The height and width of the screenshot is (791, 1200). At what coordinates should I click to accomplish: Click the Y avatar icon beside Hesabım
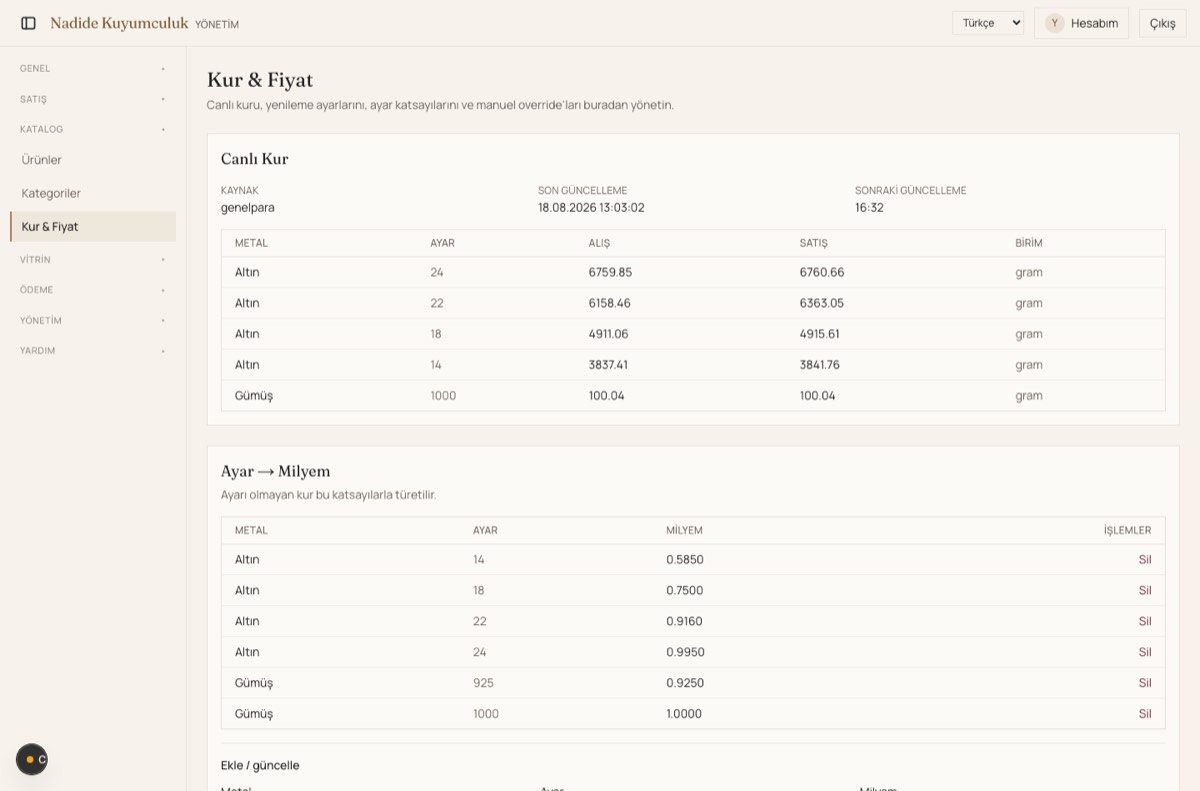point(1054,23)
